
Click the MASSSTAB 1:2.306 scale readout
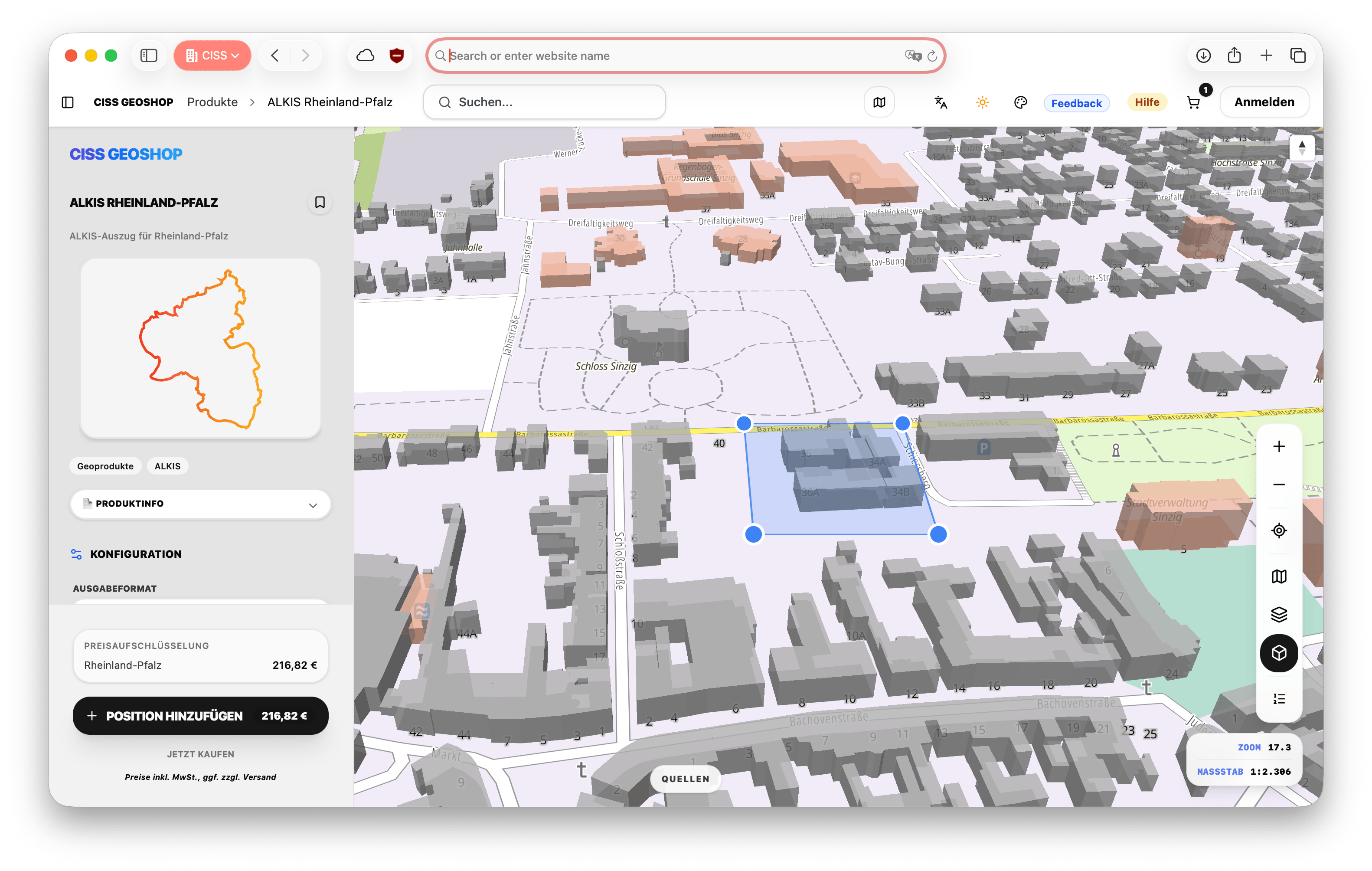coord(1244,772)
